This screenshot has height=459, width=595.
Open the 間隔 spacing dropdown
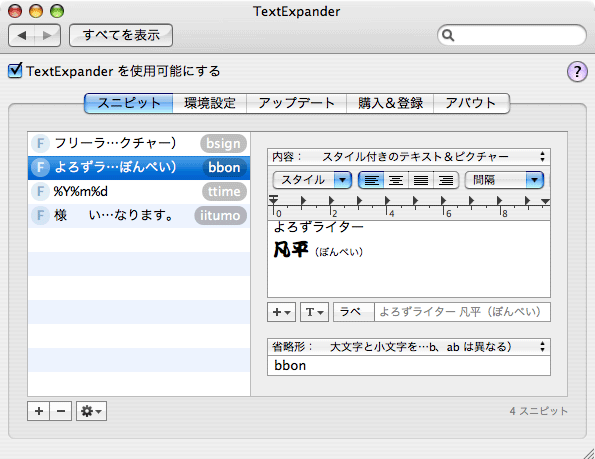504,180
